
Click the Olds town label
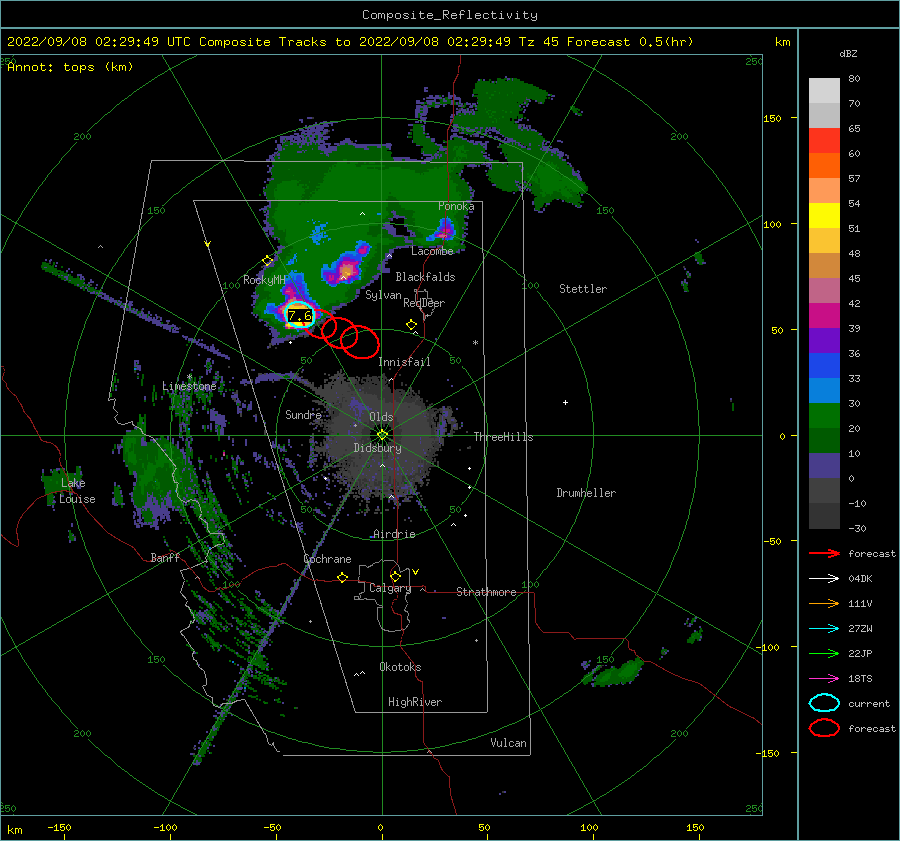[x=381, y=417]
